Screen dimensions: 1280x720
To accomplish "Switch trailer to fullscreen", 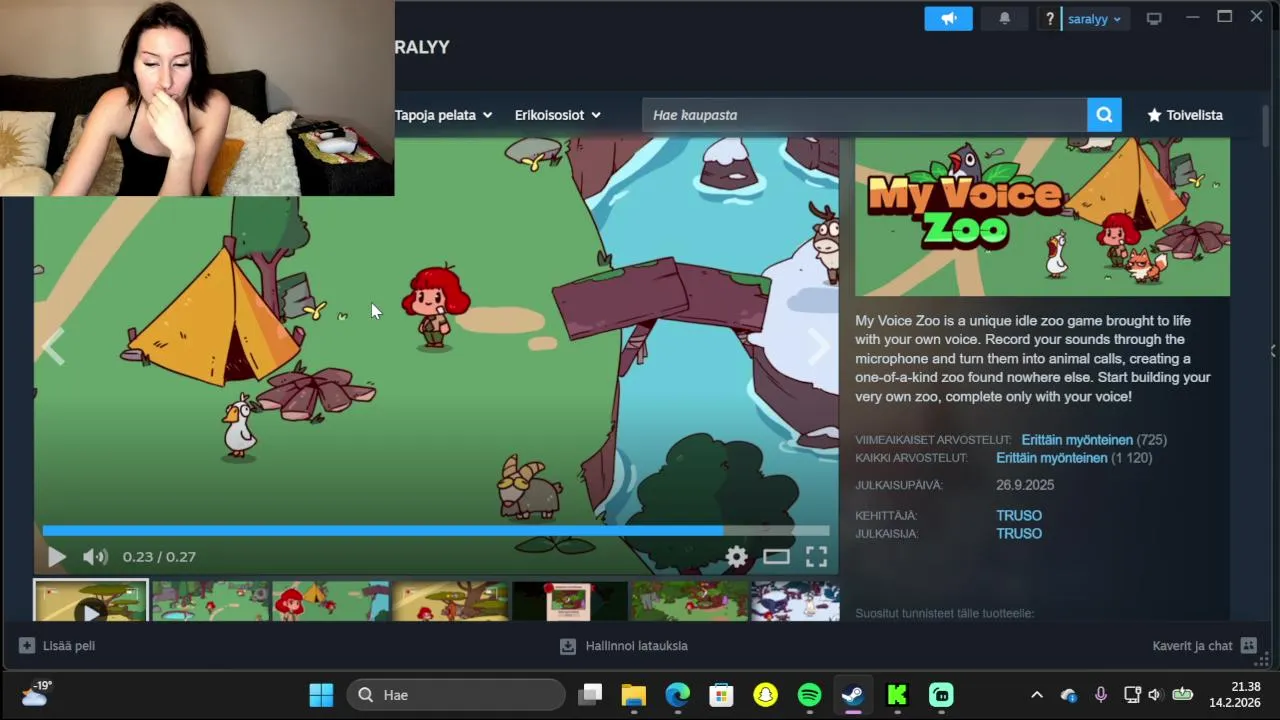I will click(816, 557).
